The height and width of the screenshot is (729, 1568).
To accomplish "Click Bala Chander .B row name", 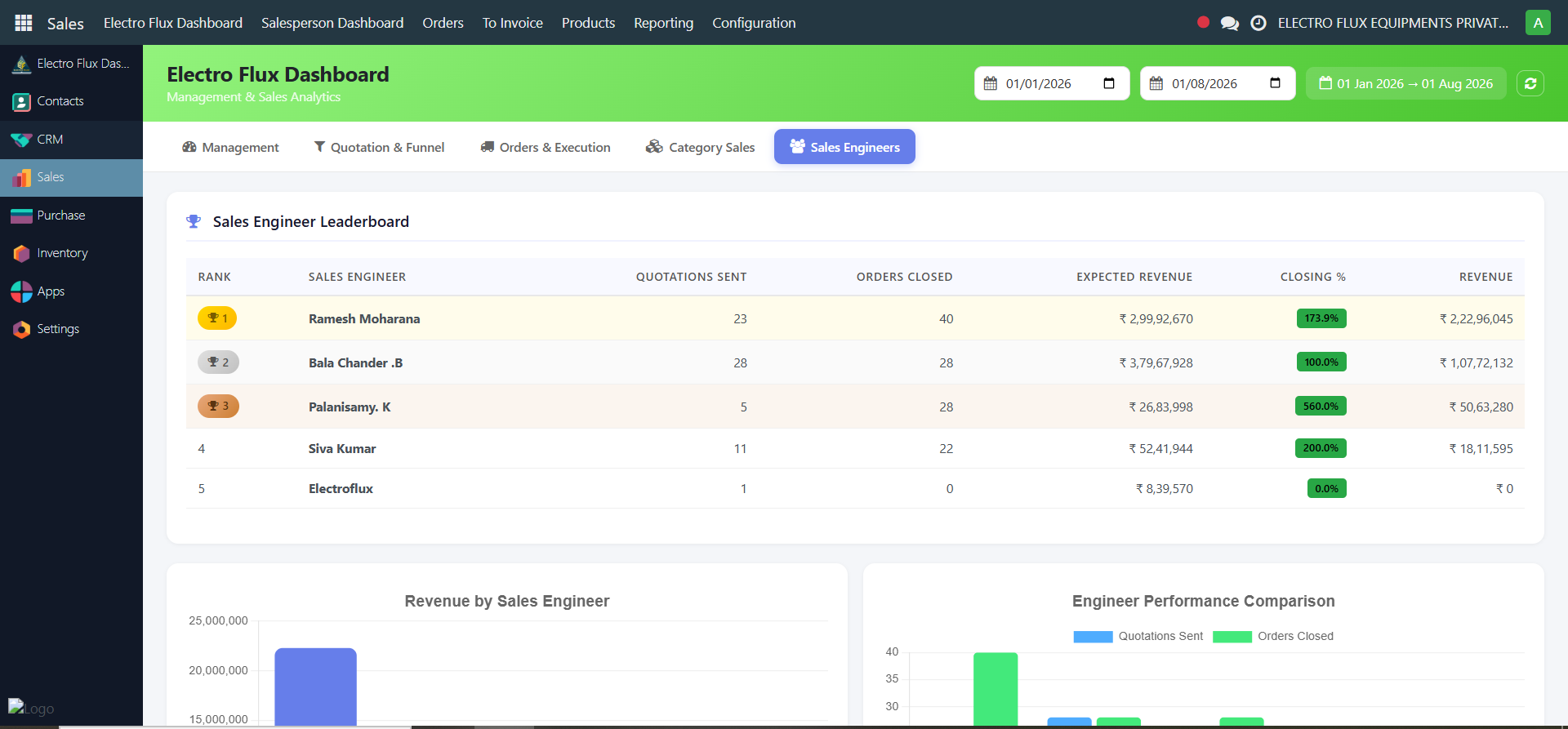I will 355,362.
